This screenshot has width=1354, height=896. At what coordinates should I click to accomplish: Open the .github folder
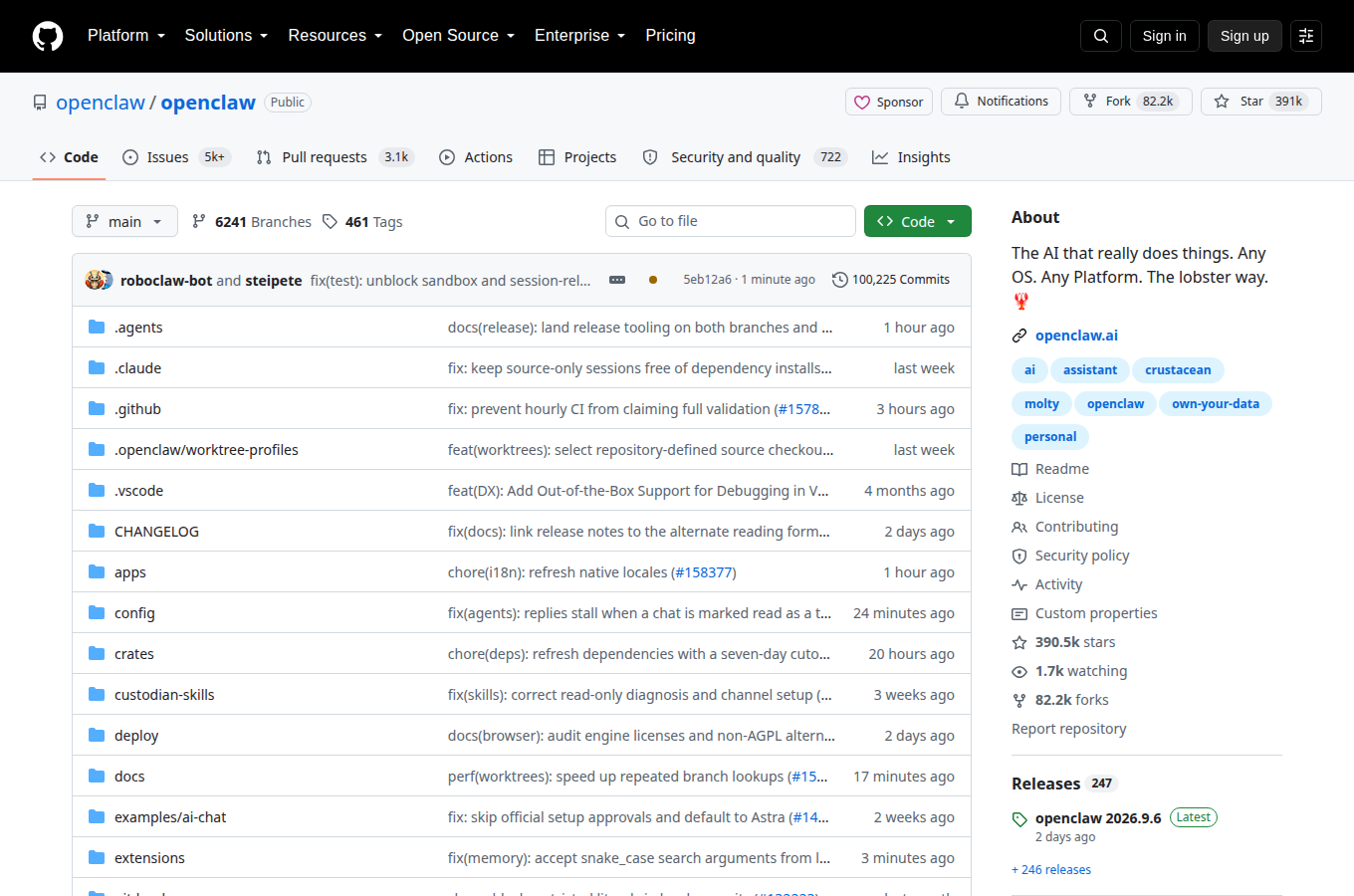(137, 408)
